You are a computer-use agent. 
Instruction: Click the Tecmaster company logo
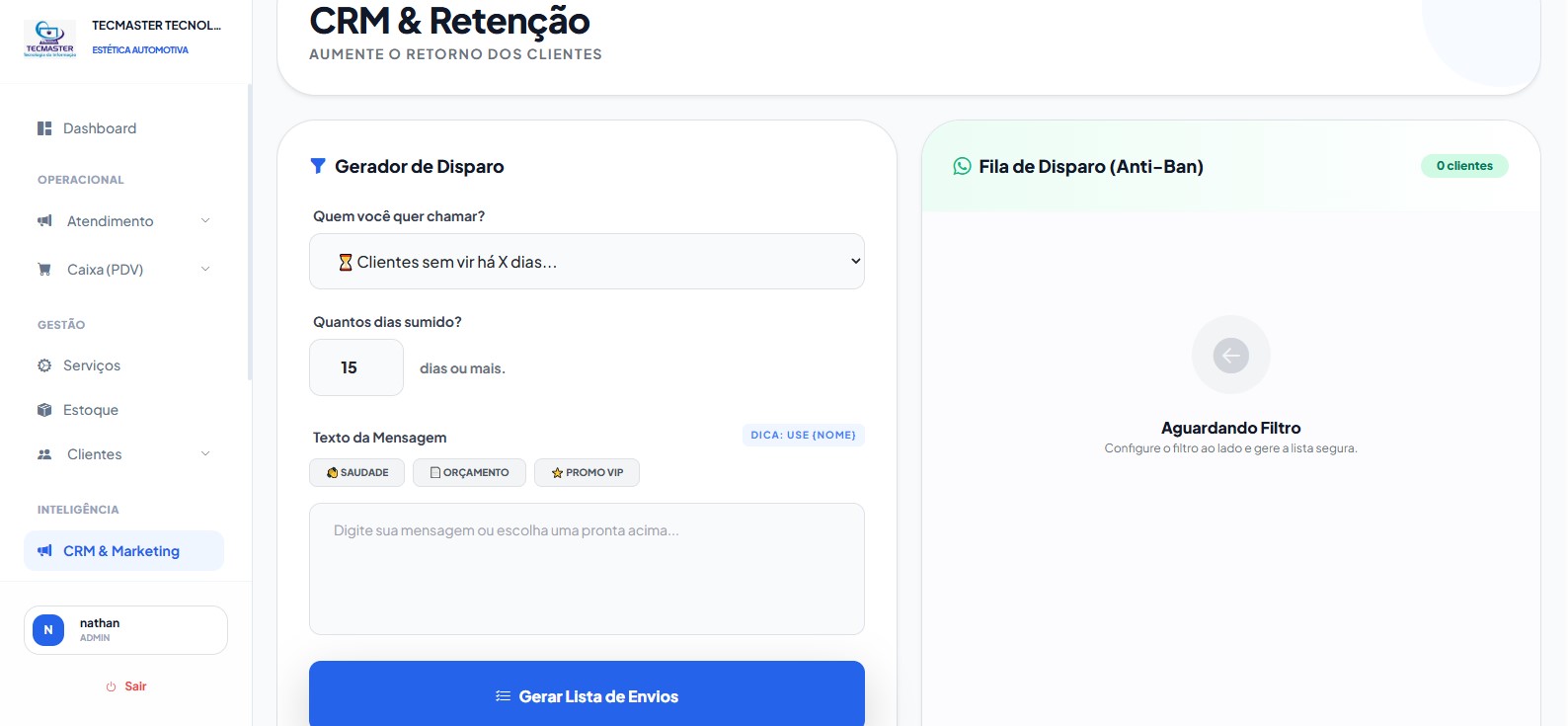(49, 39)
